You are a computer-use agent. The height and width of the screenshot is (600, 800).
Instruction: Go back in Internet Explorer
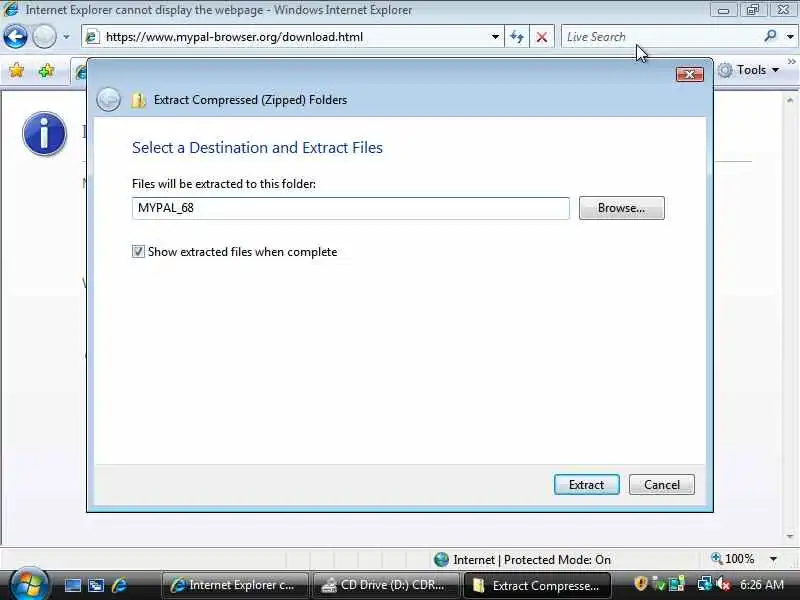click(15, 37)
